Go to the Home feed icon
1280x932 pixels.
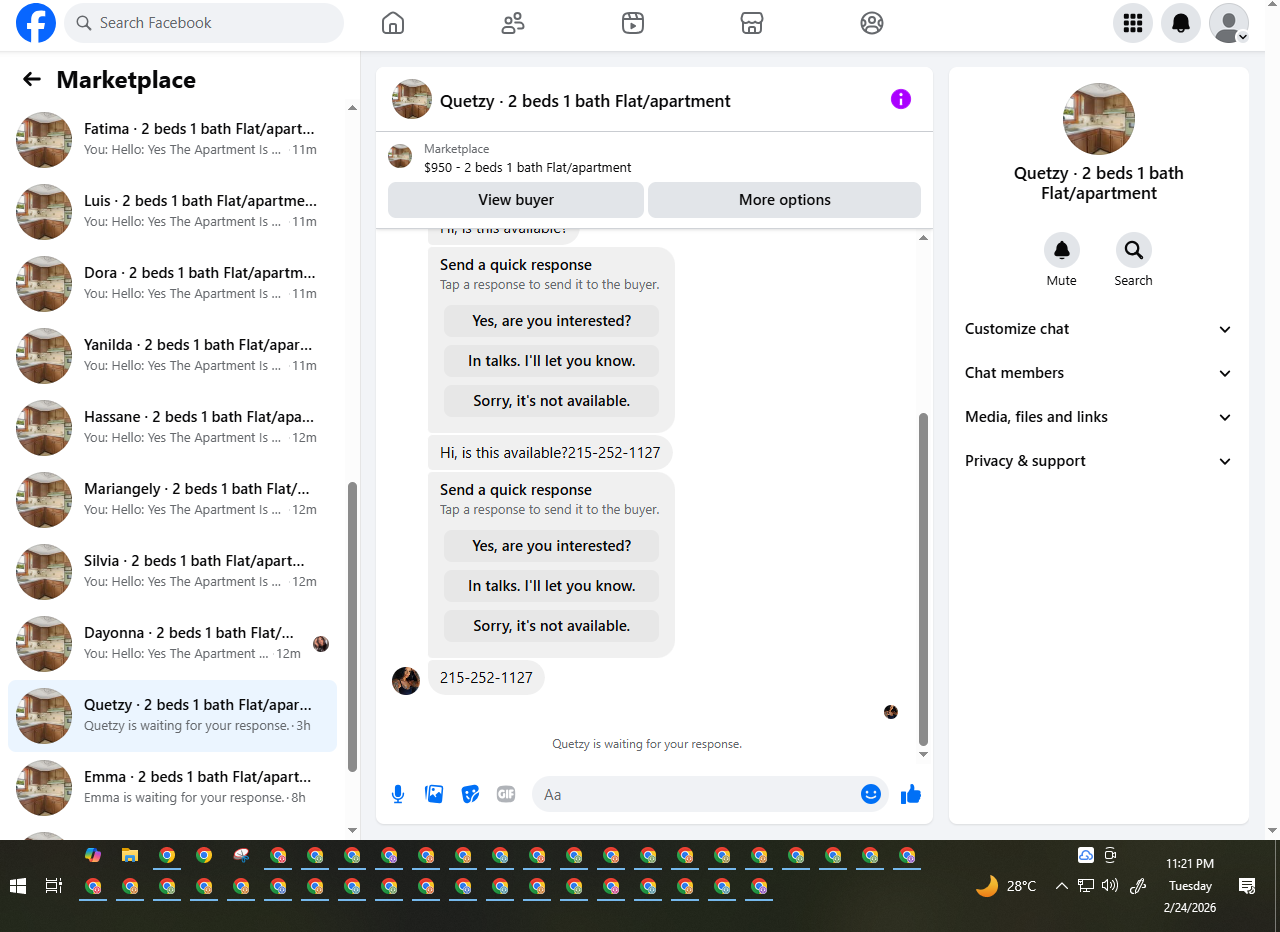[393, 23]
